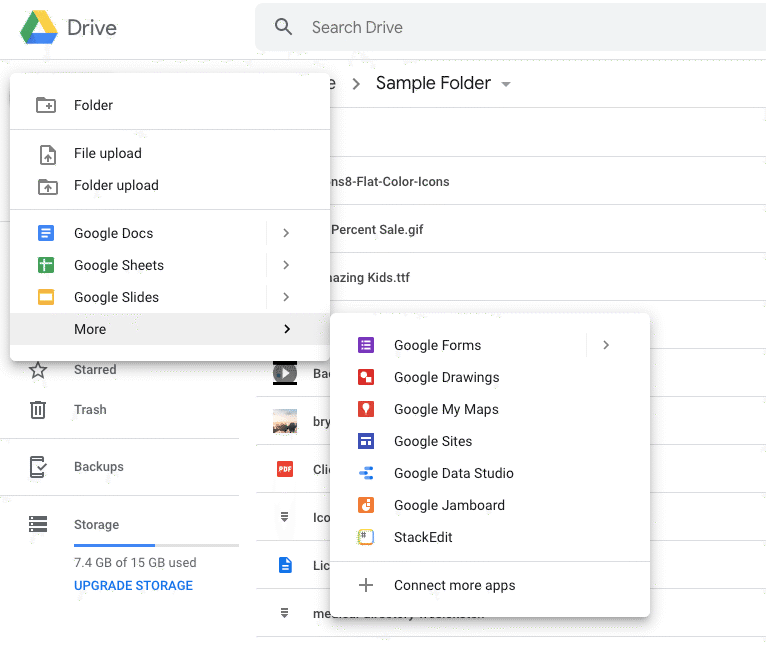Select File upload menu entry
The image size is (766, 646).
(x=170, y=153)
